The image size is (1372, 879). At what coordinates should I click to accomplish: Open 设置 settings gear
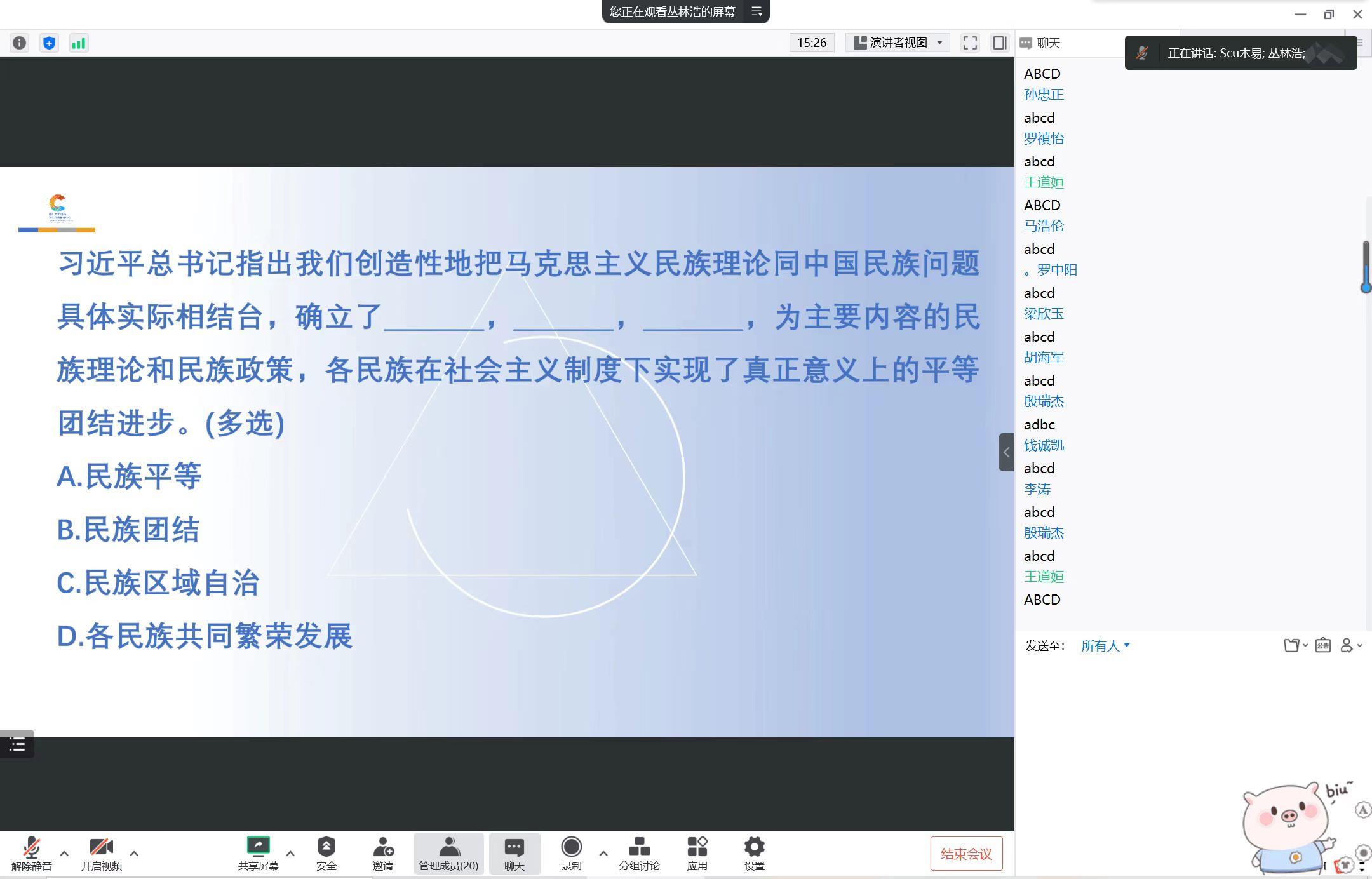point(754,853)
